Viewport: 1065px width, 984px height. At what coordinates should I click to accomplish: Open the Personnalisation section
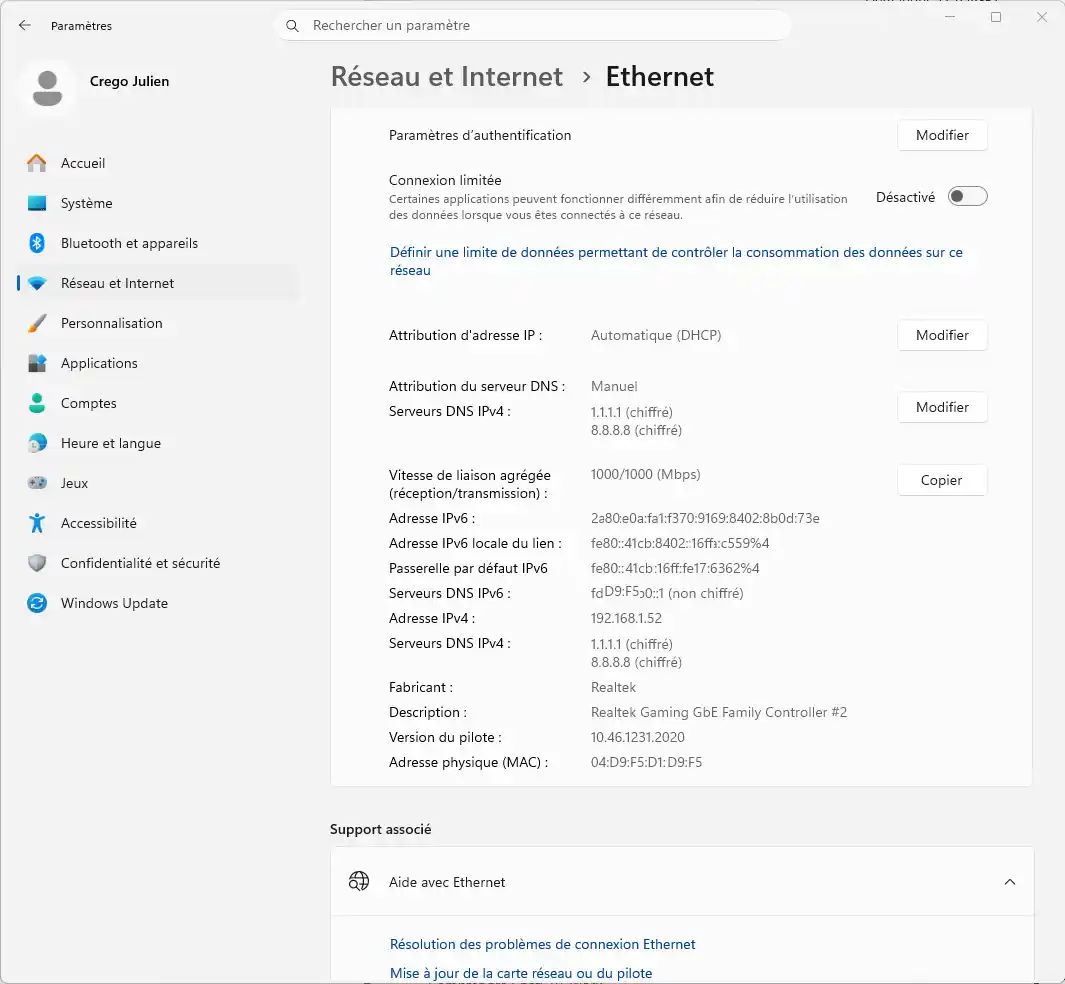point(158,323)
